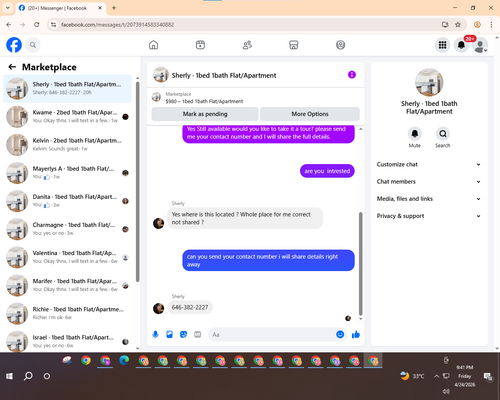Open the large Sherly profile picture

[429, 82]
